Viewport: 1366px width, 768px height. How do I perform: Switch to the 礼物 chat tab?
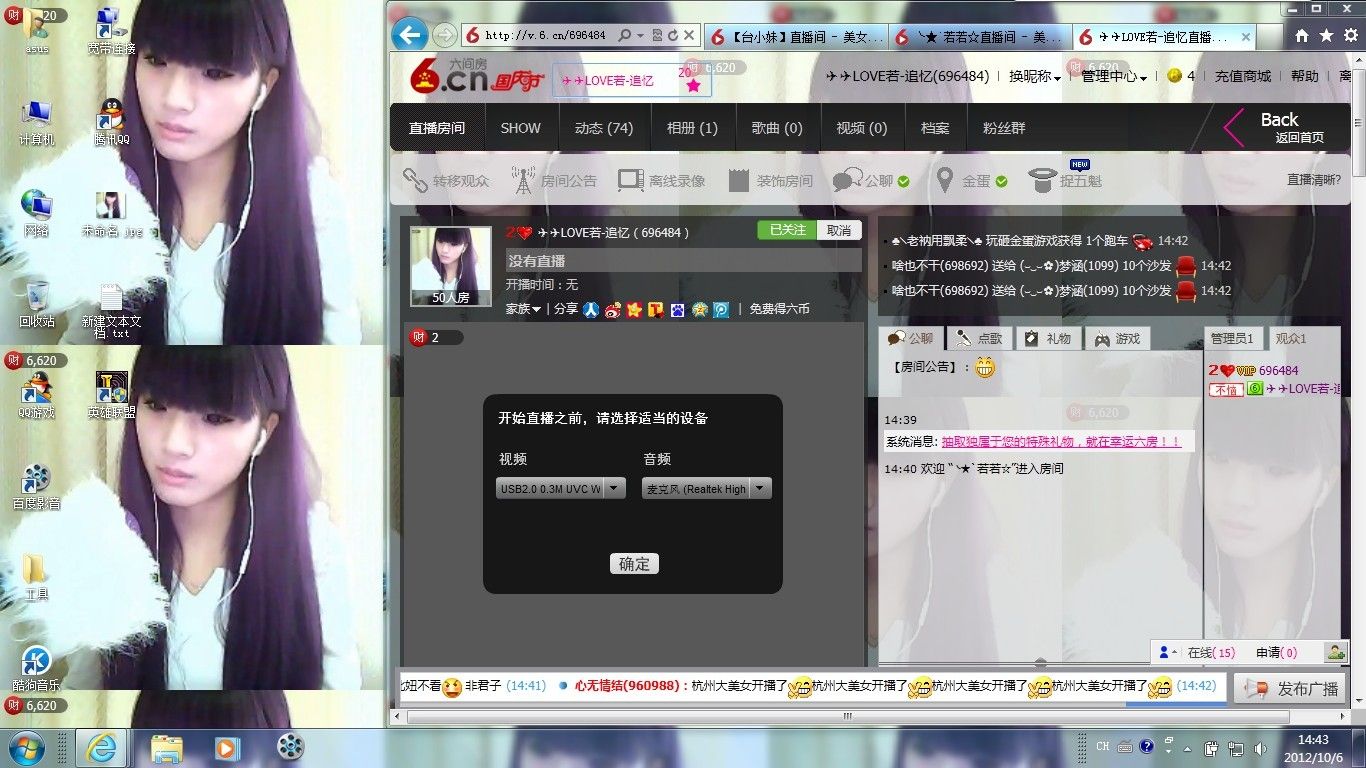click(1047, 338)
